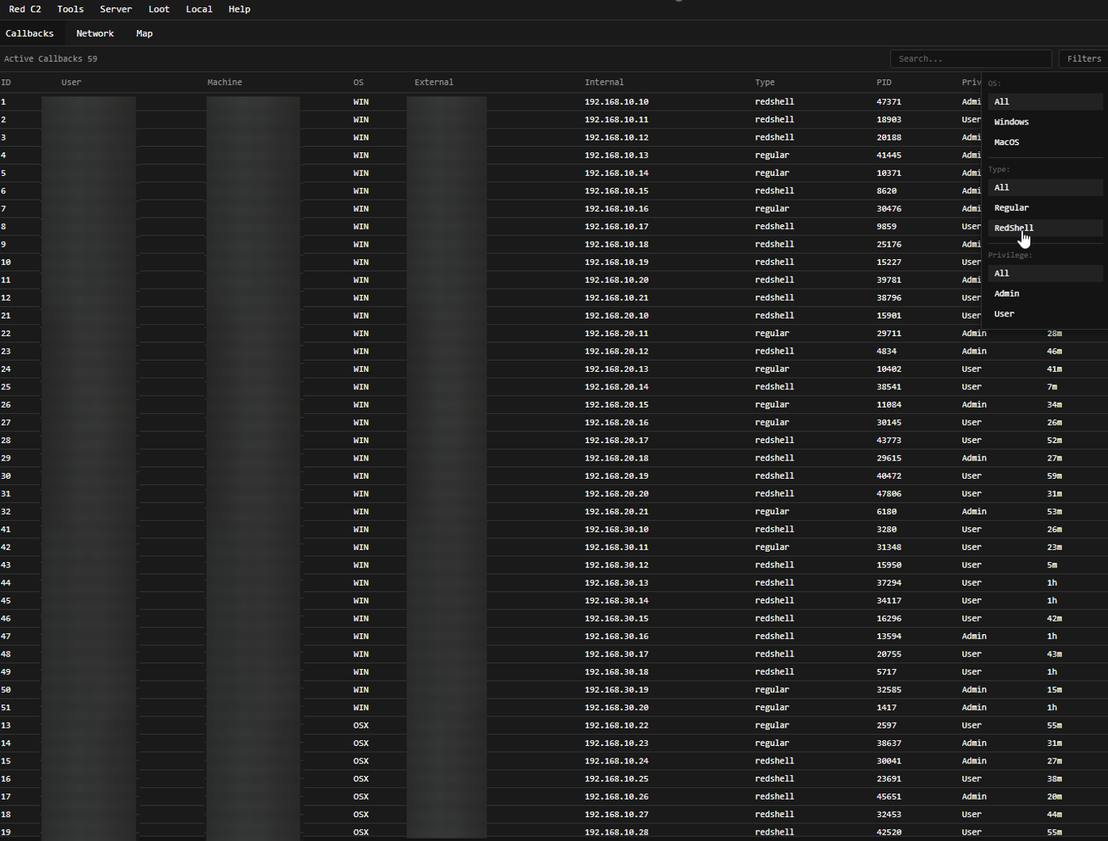
Task: Sort by the User column header
Action: coord(71,82)
